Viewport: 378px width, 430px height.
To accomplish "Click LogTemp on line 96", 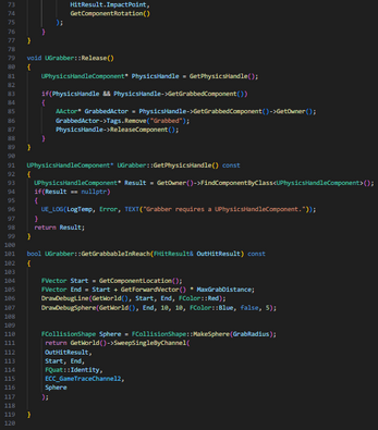I will click(x=79, y=210).
